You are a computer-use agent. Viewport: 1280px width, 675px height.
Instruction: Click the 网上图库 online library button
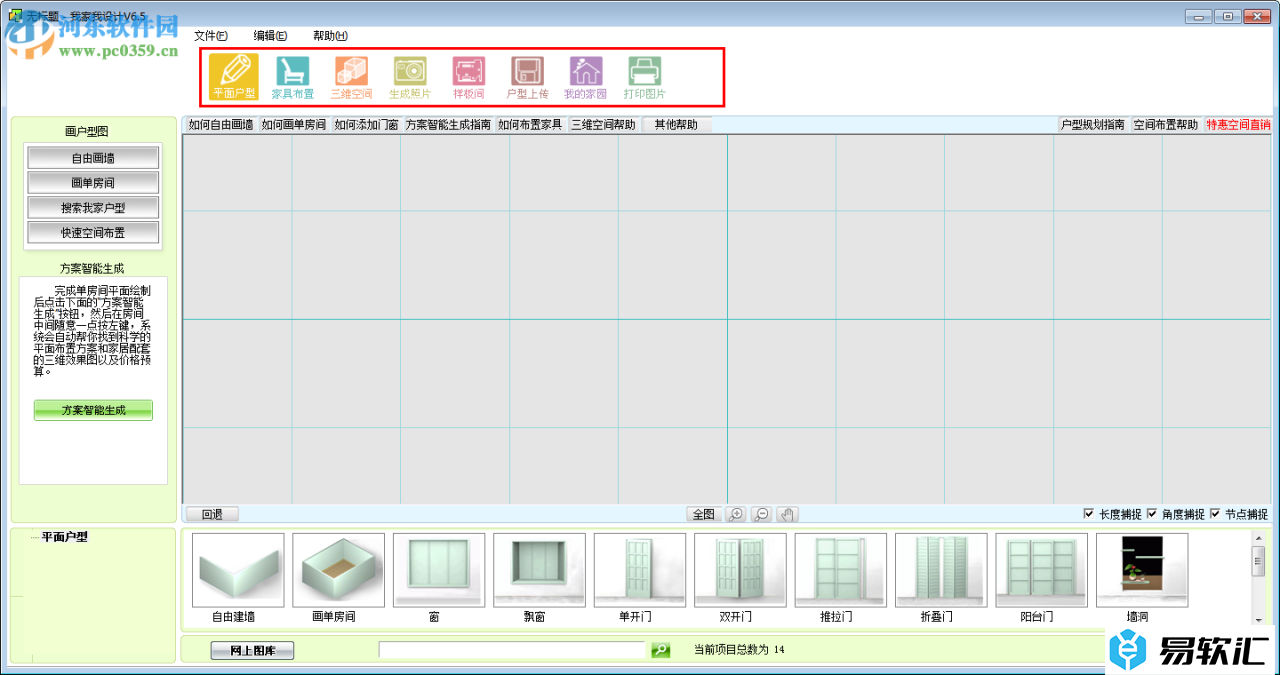pyautogui.click(x=252, y=651)
